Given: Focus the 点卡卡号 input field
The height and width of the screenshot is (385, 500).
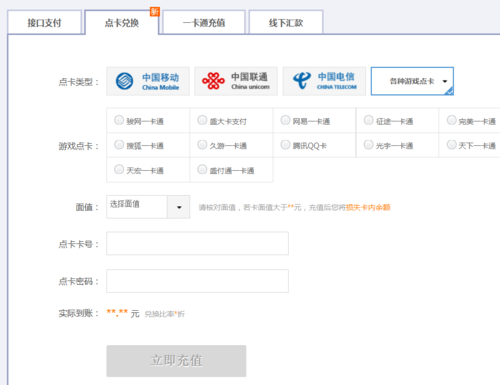Looking at the screenshot, I should pyautogui.click(x=197, y=243).
